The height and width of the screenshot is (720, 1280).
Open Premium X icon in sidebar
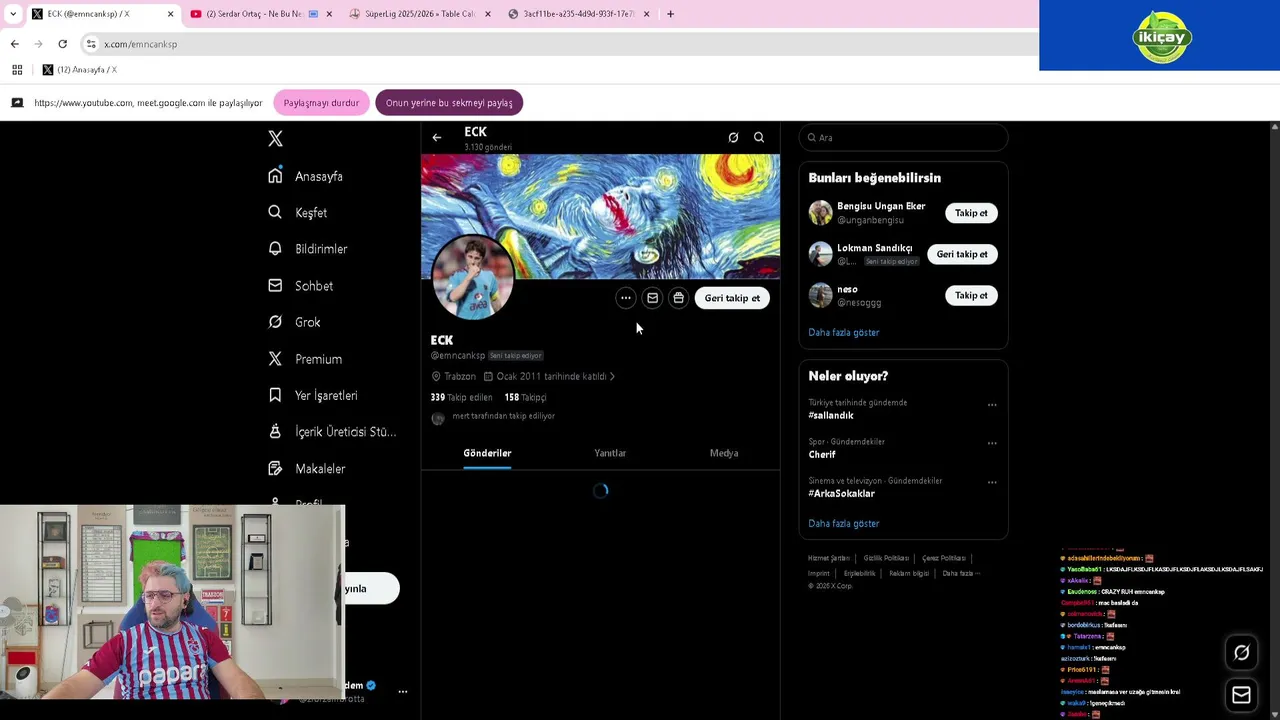click(275, 358)
